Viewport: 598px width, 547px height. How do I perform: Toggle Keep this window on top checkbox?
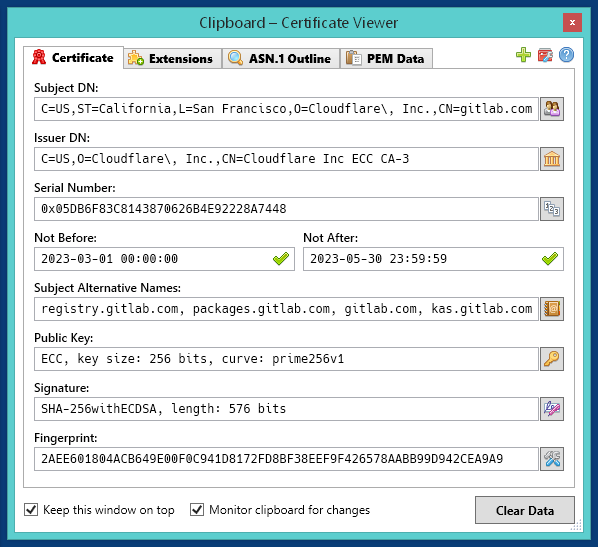click(x=31, y=510)
